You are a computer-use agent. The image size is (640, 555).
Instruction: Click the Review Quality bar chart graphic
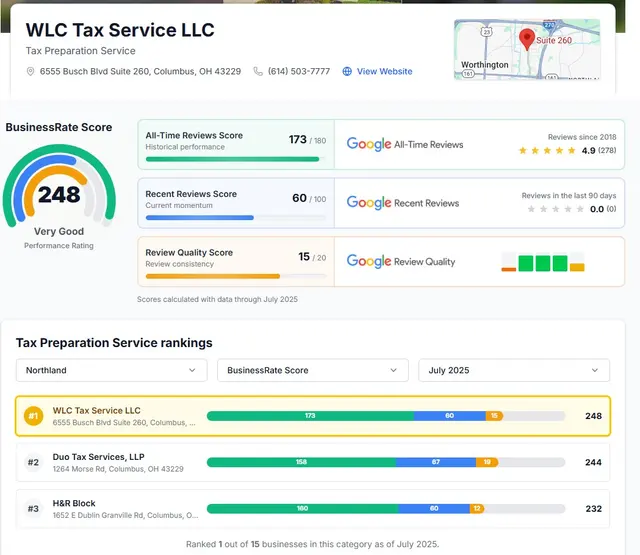(543, 262)
